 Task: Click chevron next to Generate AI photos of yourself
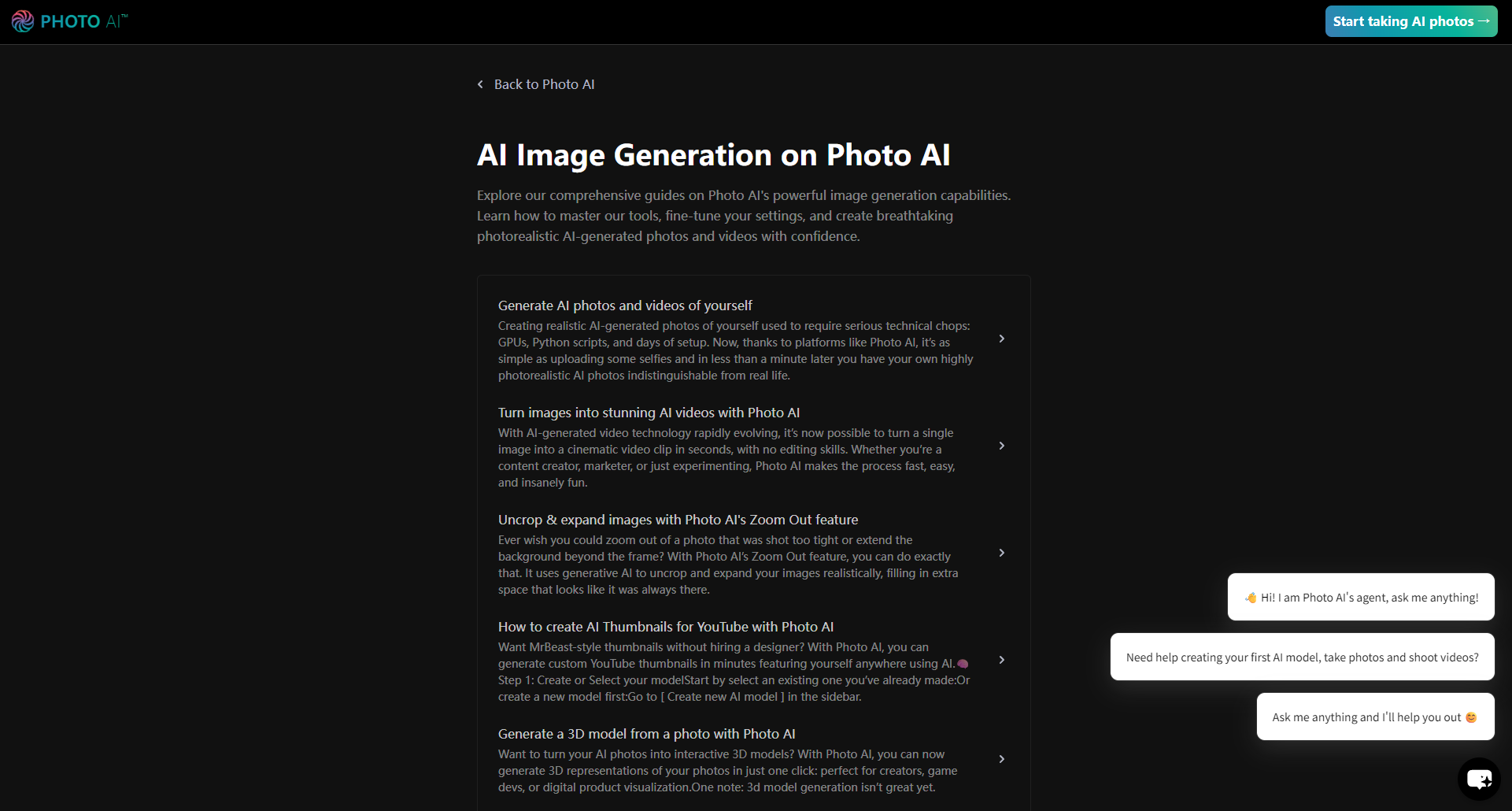click(x=1001, y=339)
